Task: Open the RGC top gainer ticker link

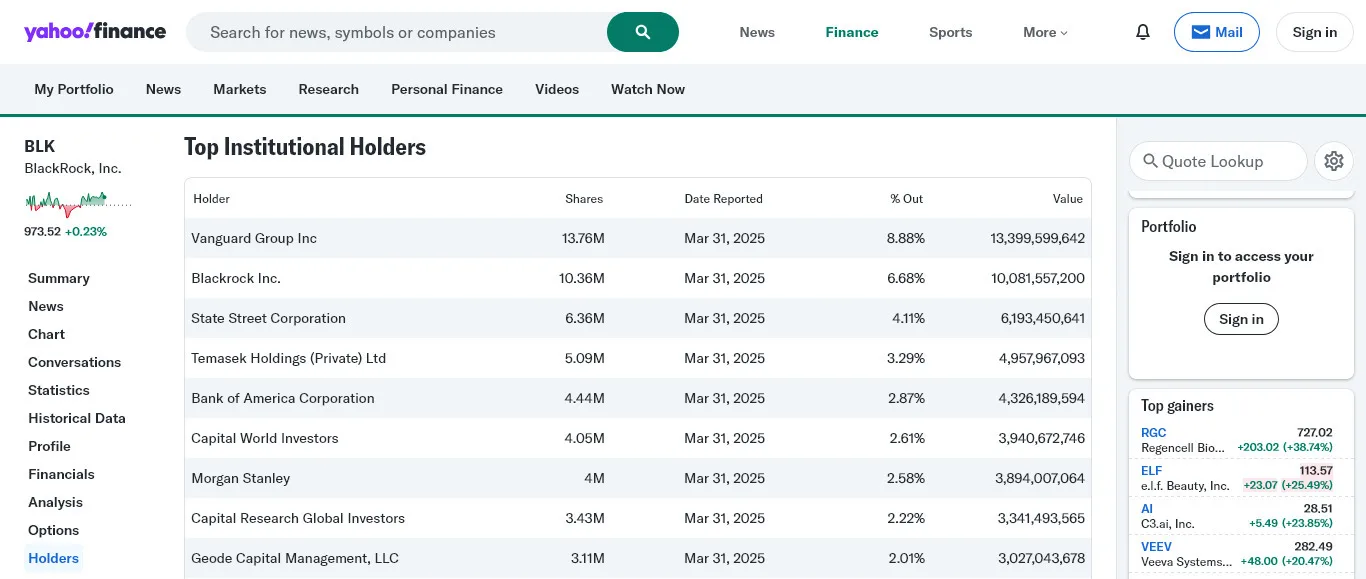Action: [1153, 433]
